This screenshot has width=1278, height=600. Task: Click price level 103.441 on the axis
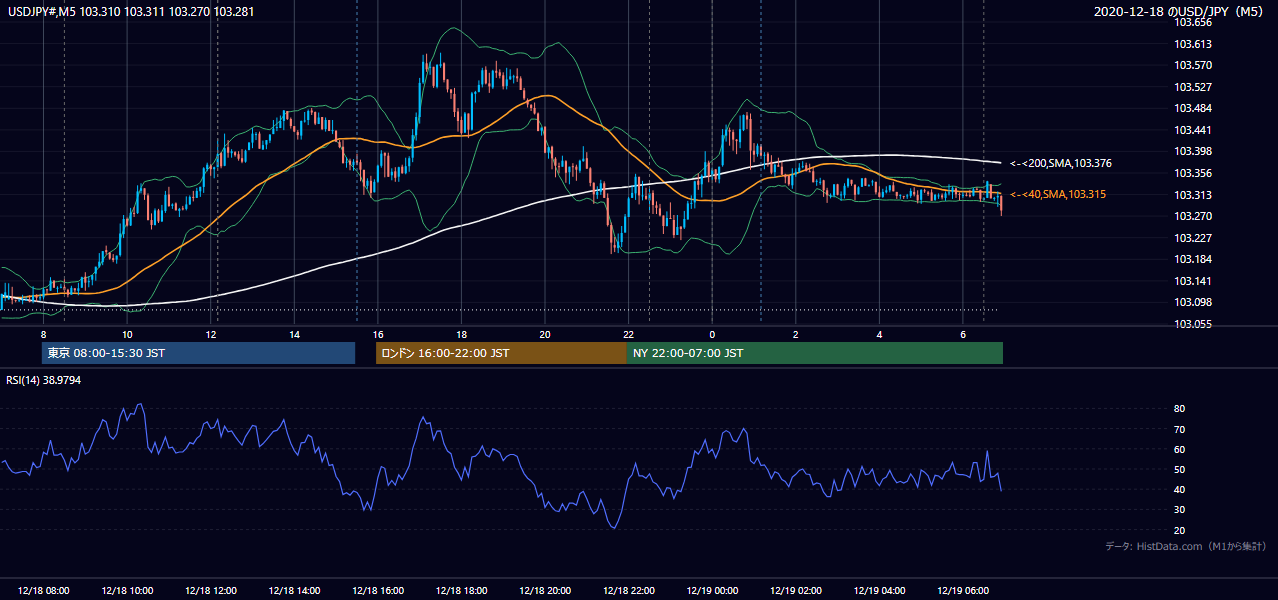click(x=1194, y=130)
